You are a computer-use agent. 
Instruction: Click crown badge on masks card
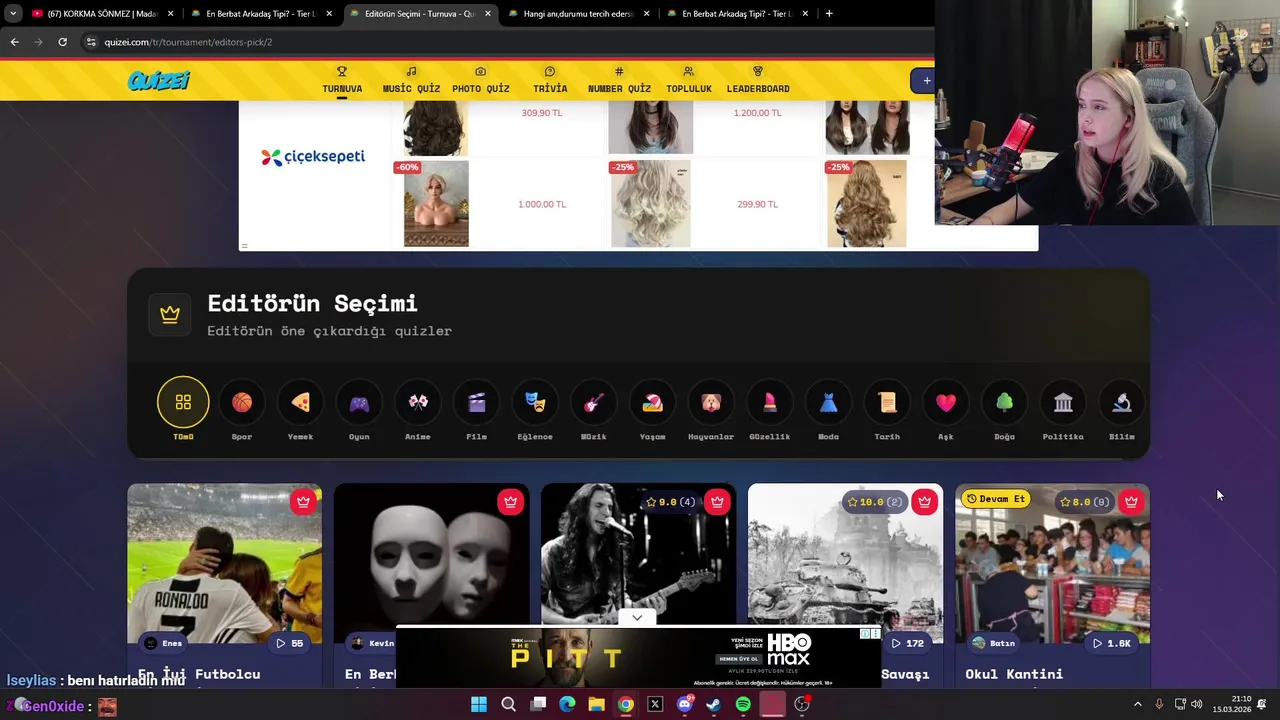(x=510, y=502)
